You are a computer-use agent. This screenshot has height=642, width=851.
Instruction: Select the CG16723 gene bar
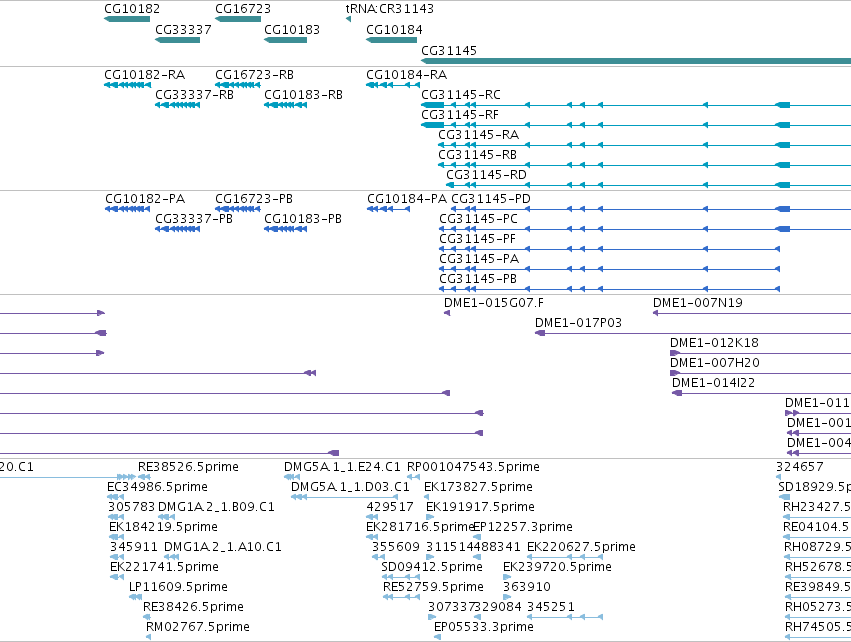pyautogui.click(x=238, y=19)
